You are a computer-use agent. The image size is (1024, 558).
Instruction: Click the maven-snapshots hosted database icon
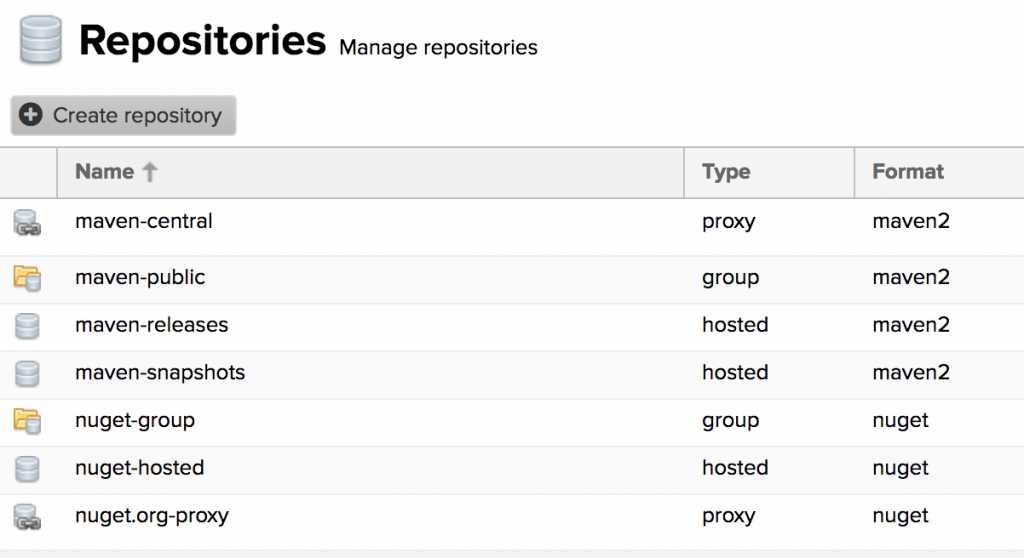click(x=27, y=374)
